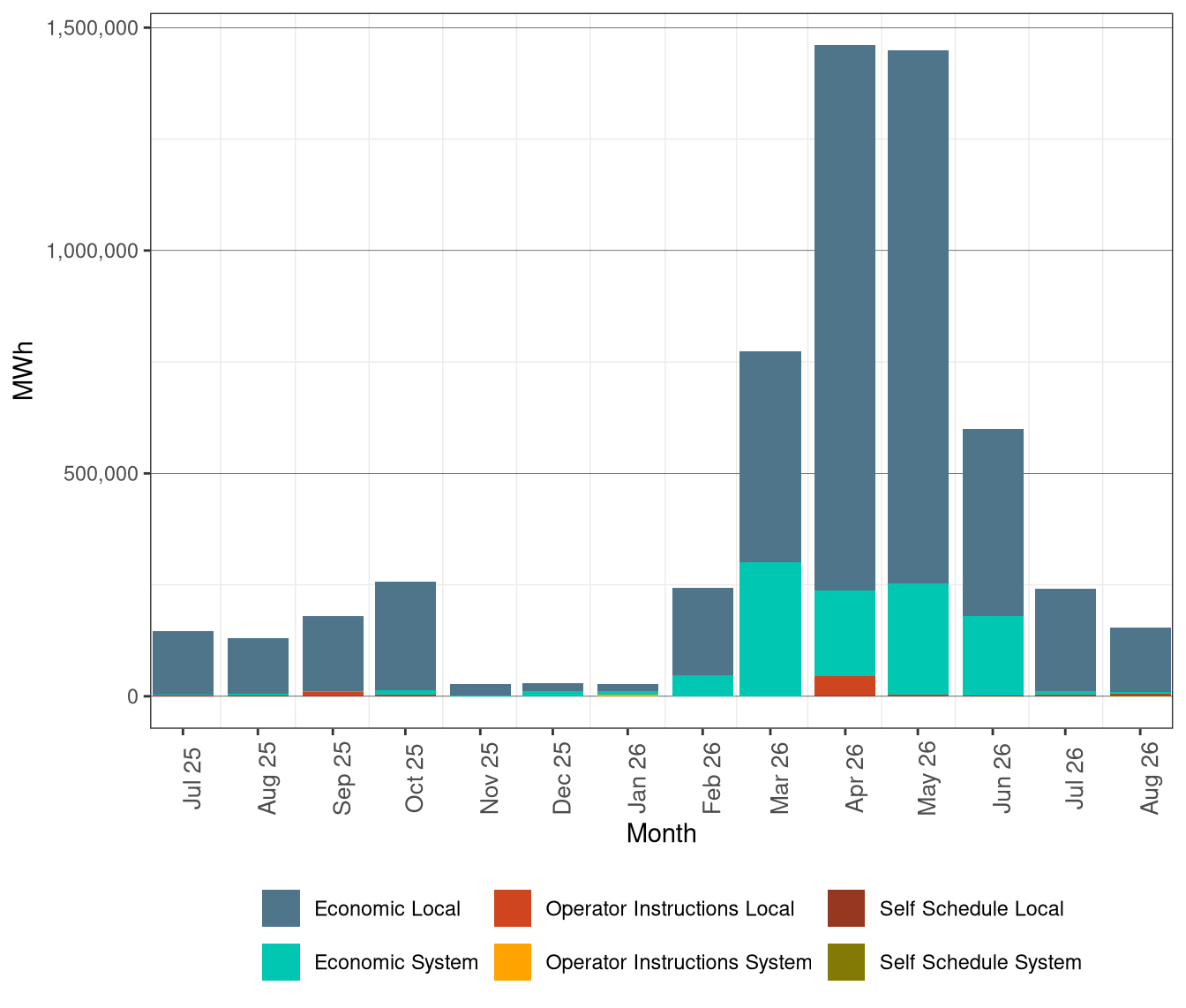Select the 'Self Schedule Local' legend label

972,909
